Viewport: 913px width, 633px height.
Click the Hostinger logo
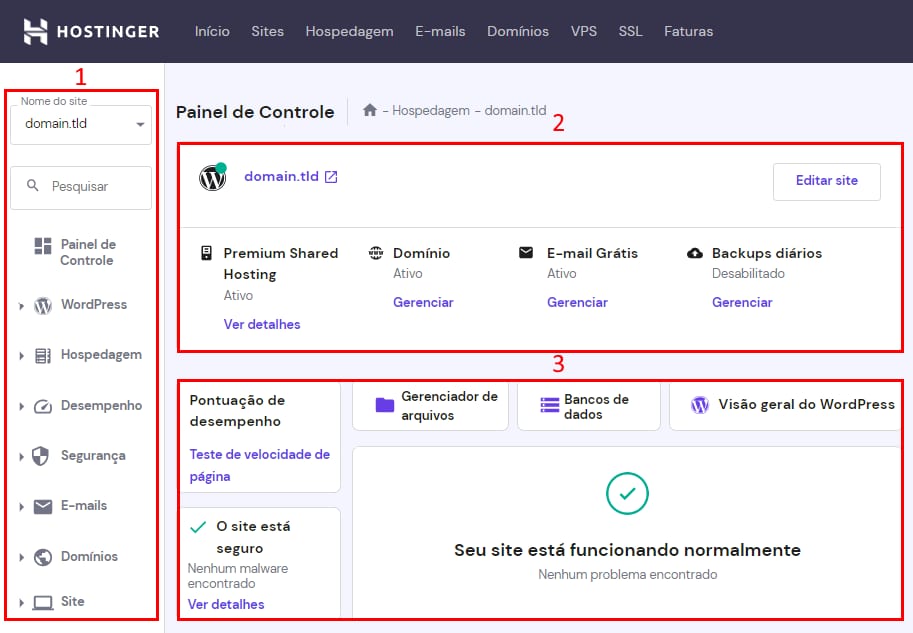(x=91, y=31)
